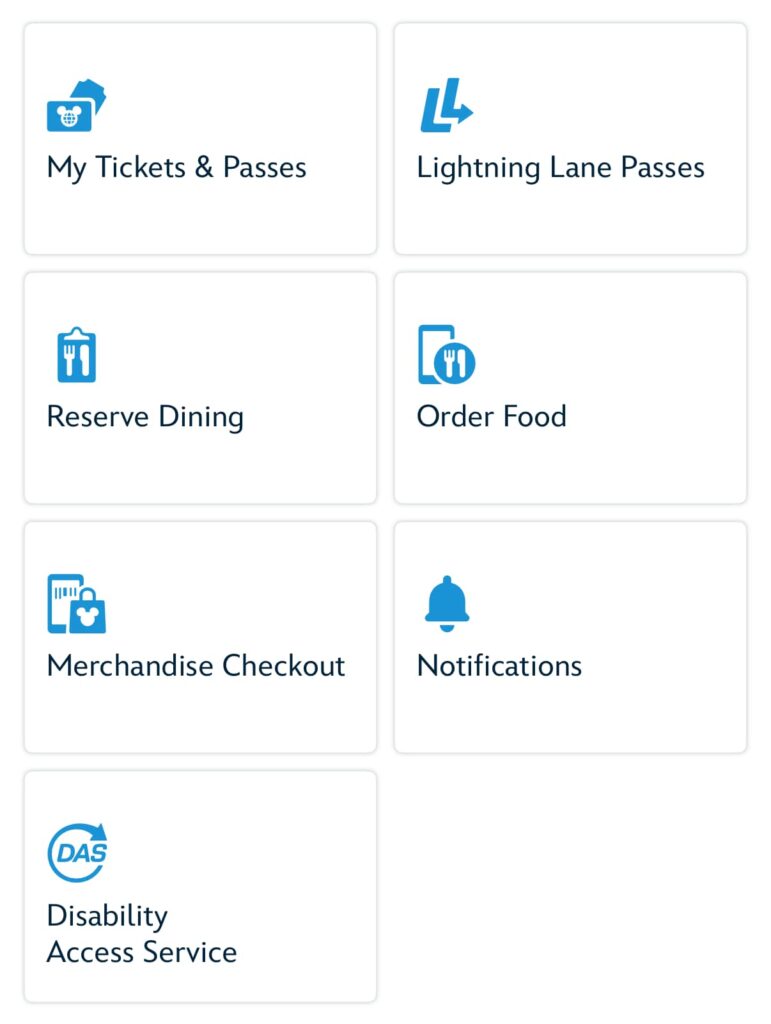Image resolution: width=771 pixels, height=1024 pixels.
Task: Click the "Merchandise Checkout" label
Action: pos(196,666)
